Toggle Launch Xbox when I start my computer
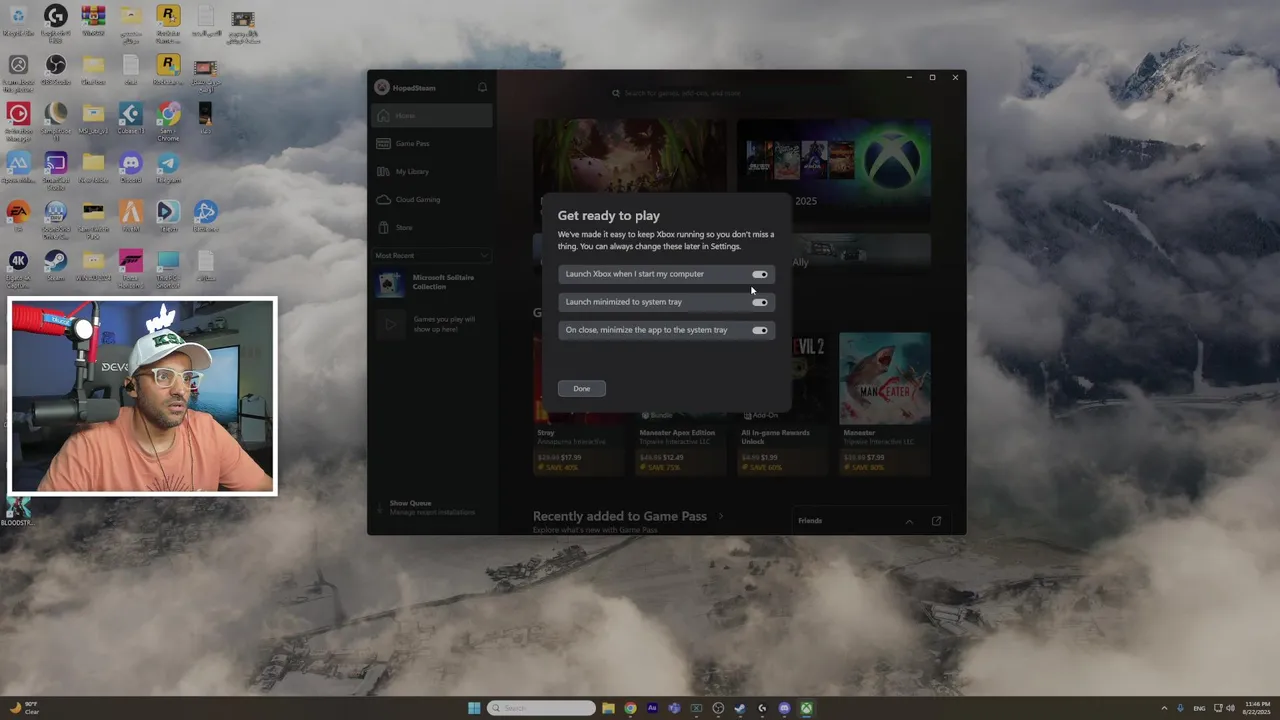Viewport: 1280px width, 720px height. pos(760,274)
